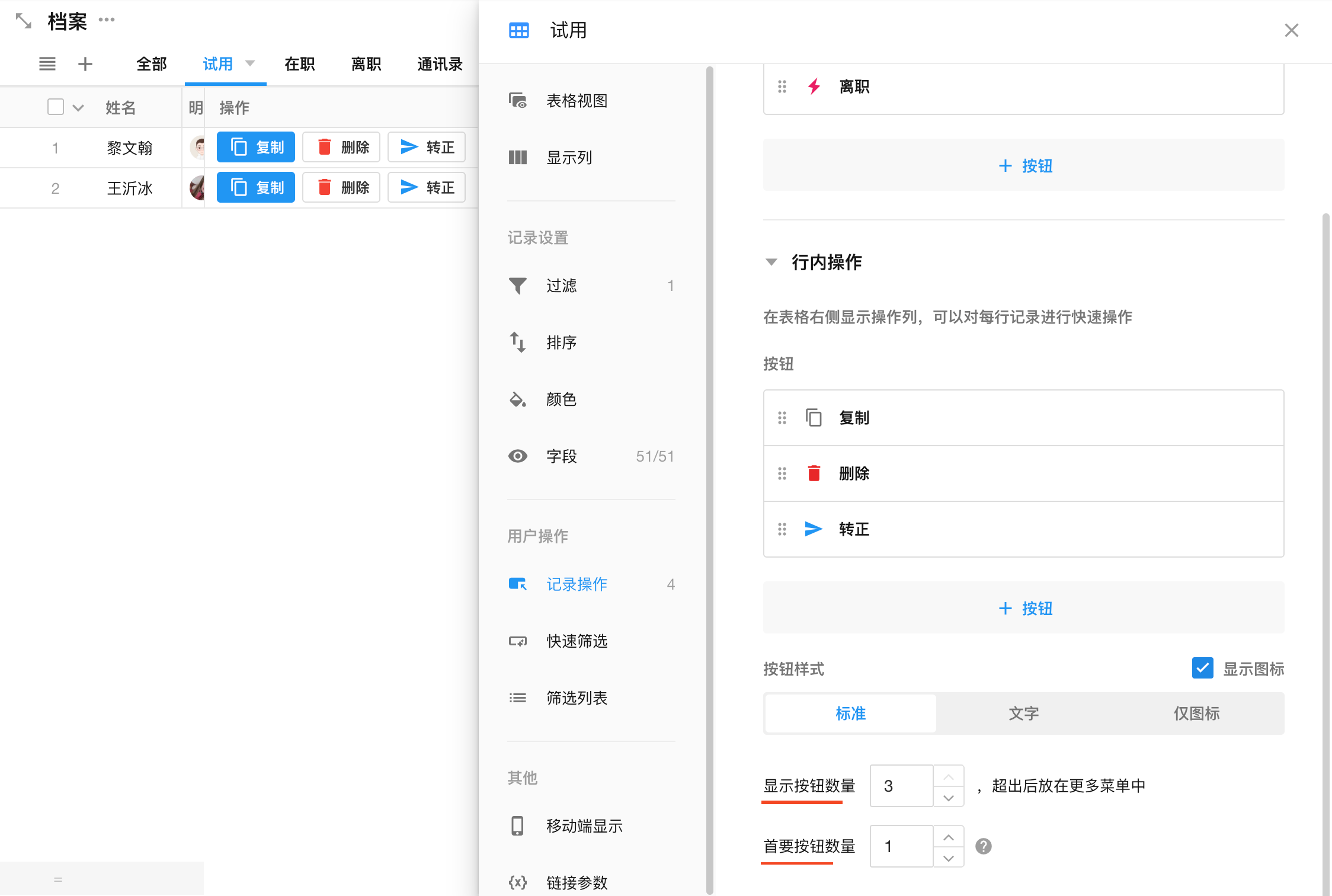Screen dimensions: 1332x896
Task: Open 移动端显示 mobile display settings
Action: pos(584,826)
